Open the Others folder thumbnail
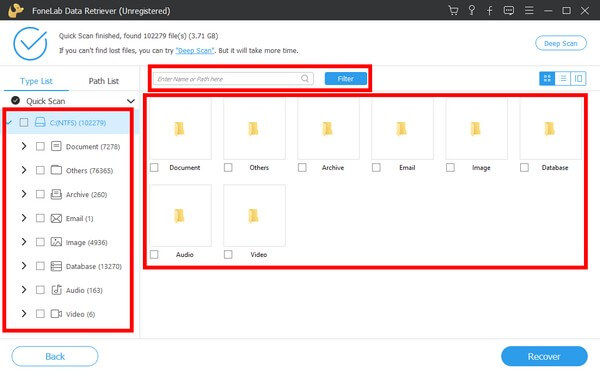Image resolution: width=600 pixels, height=379 pixels. point(254,129)
